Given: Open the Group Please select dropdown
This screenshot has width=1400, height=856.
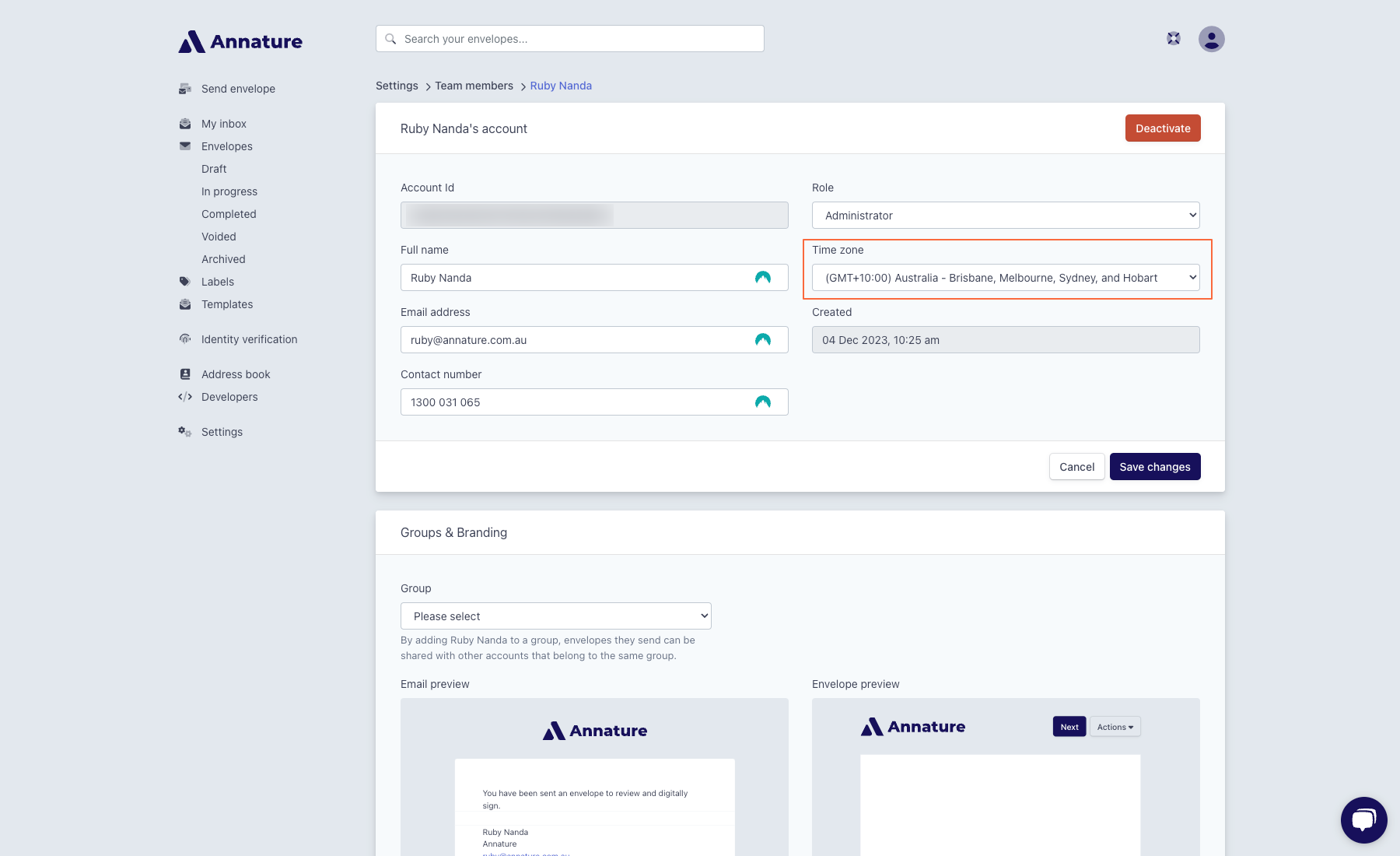Looking at the screenshot, I should [x=556, y=616].
